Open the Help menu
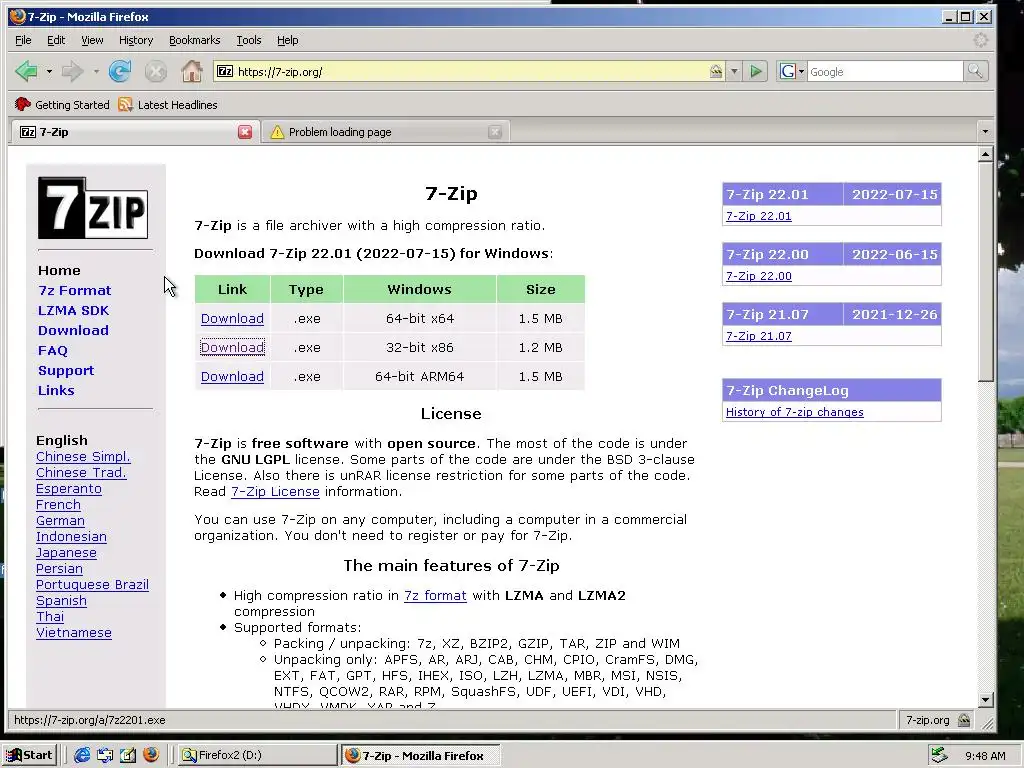This screenshot has height=768, width=1024. (x=287, y=40)
